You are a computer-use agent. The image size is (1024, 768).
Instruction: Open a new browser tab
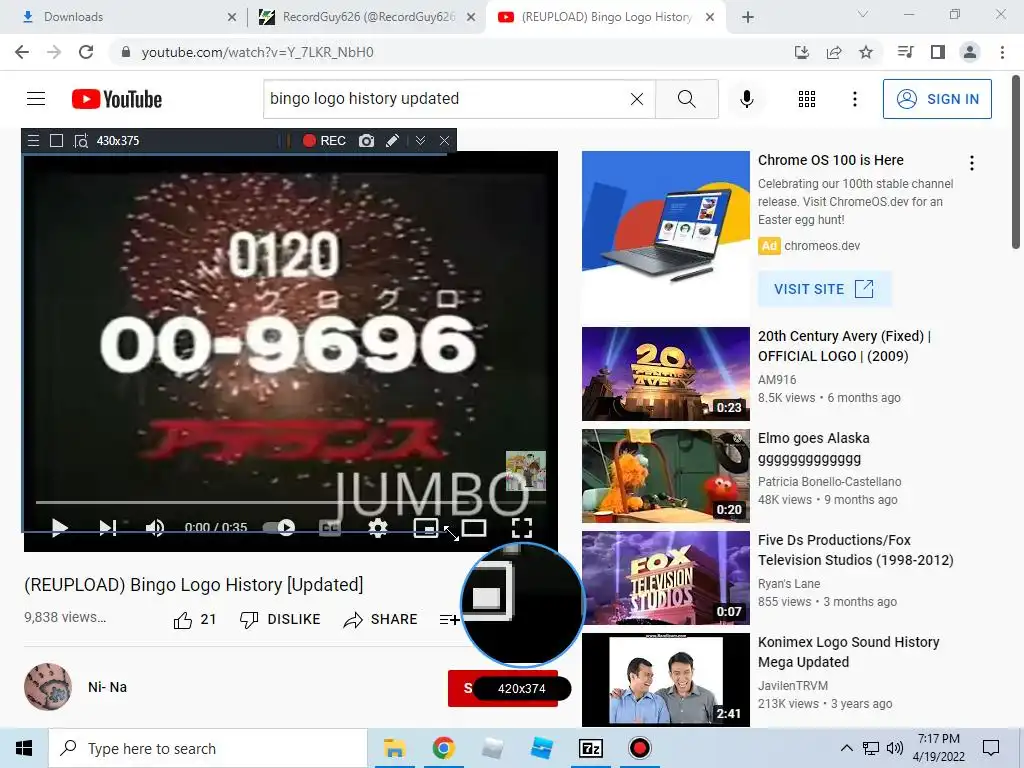tap(748, 17)
